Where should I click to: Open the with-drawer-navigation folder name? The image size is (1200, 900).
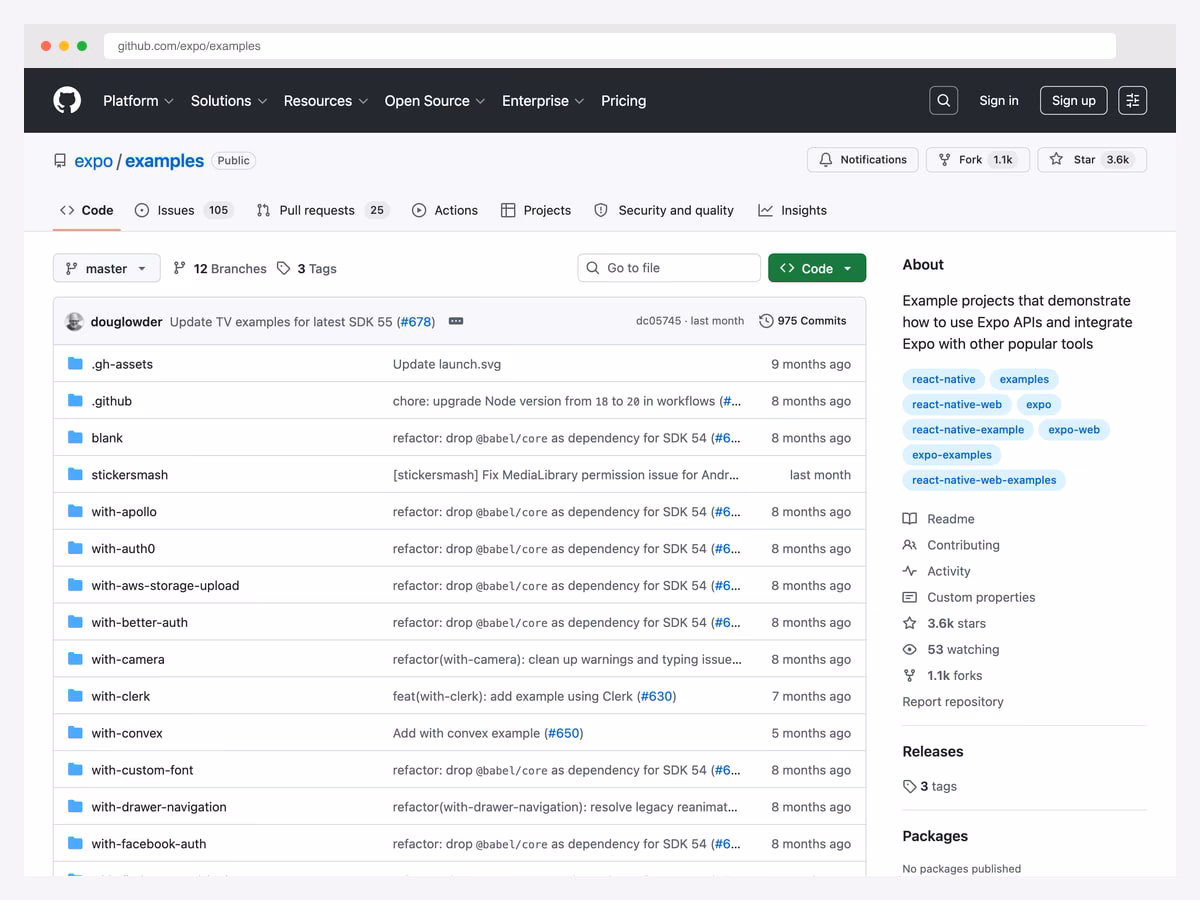159,807
